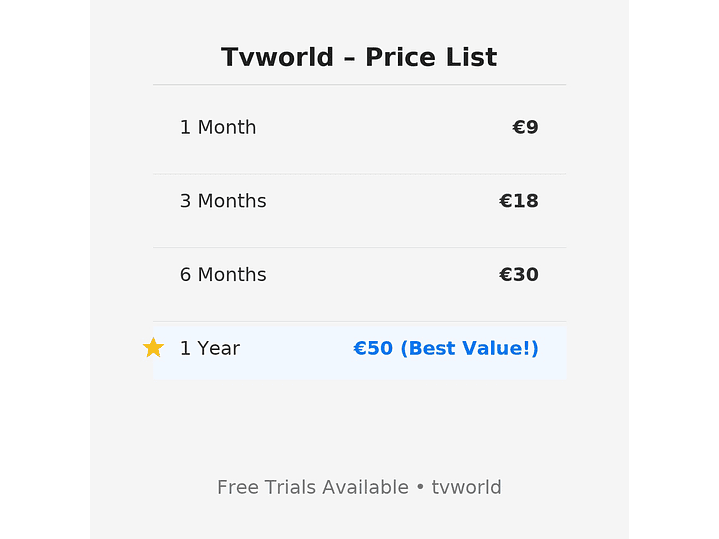719x539 pixels.
Task: Click the gold star icon
Action: pyautogui.click(x=153, y=348)
